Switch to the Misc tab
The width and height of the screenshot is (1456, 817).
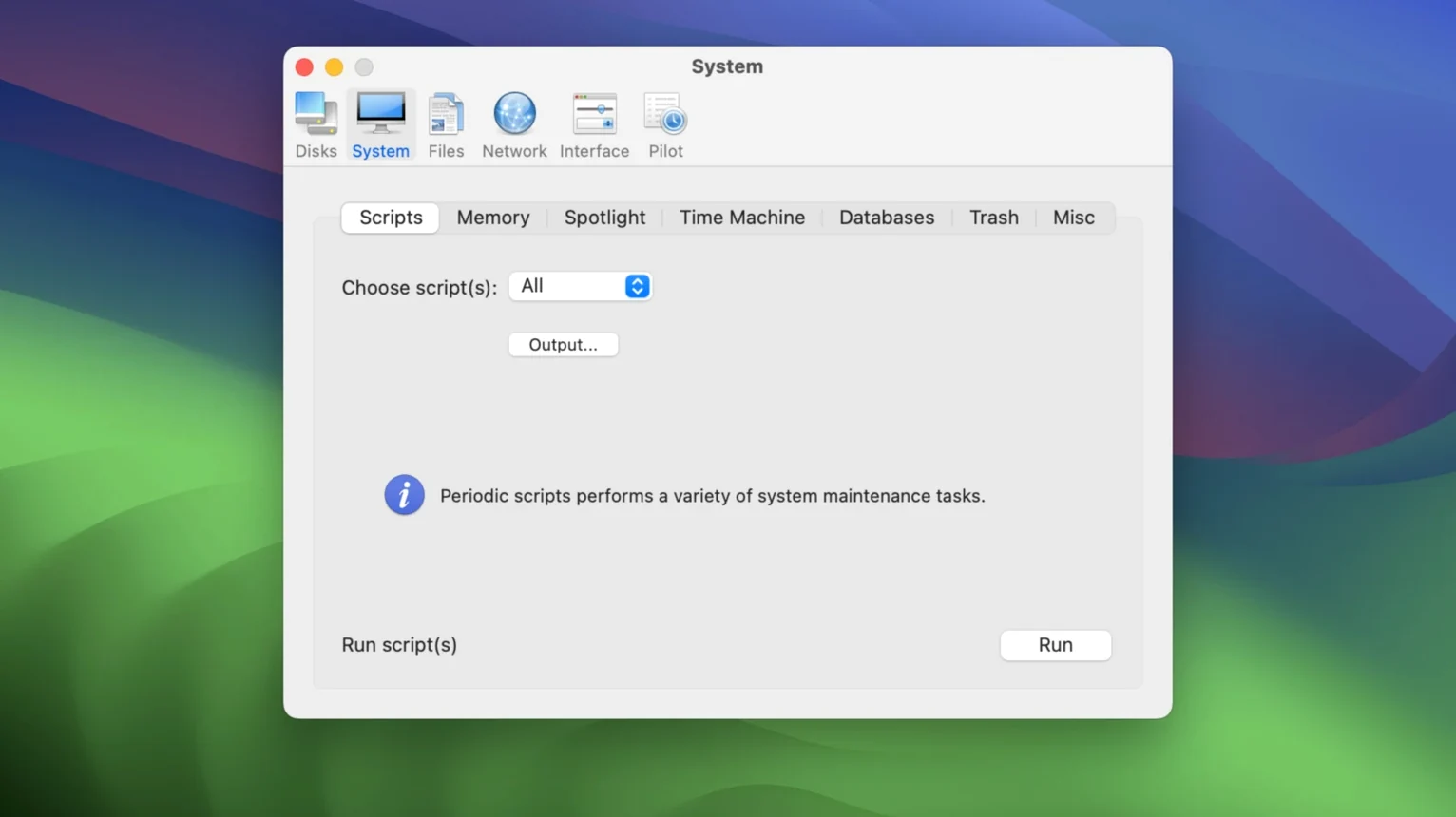click(x=1074, y=218)
